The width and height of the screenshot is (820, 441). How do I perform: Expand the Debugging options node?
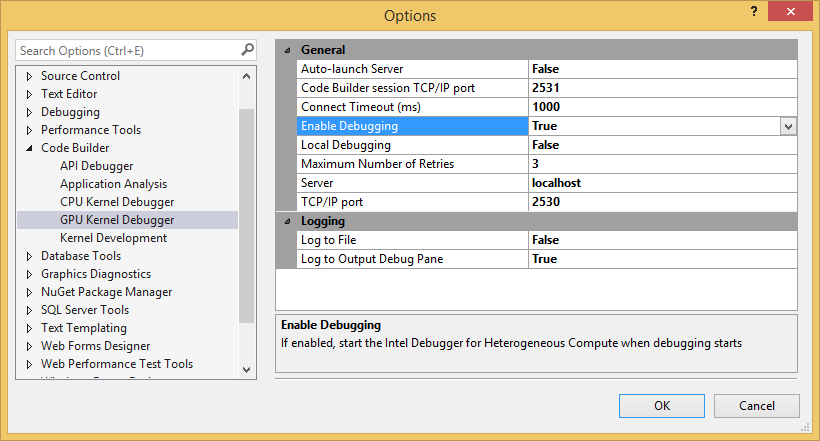point(29,112)
